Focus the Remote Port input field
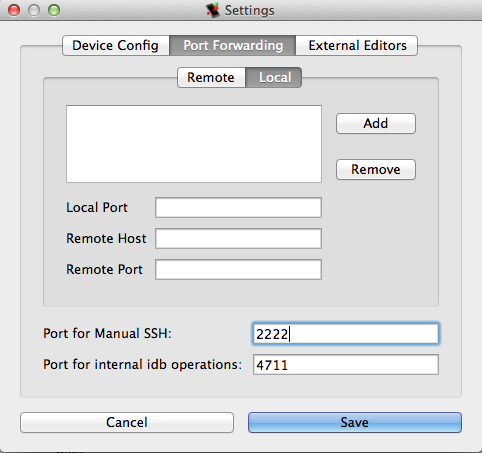The height and width of the screenshot is (453, 482). (x=238, y=269)
